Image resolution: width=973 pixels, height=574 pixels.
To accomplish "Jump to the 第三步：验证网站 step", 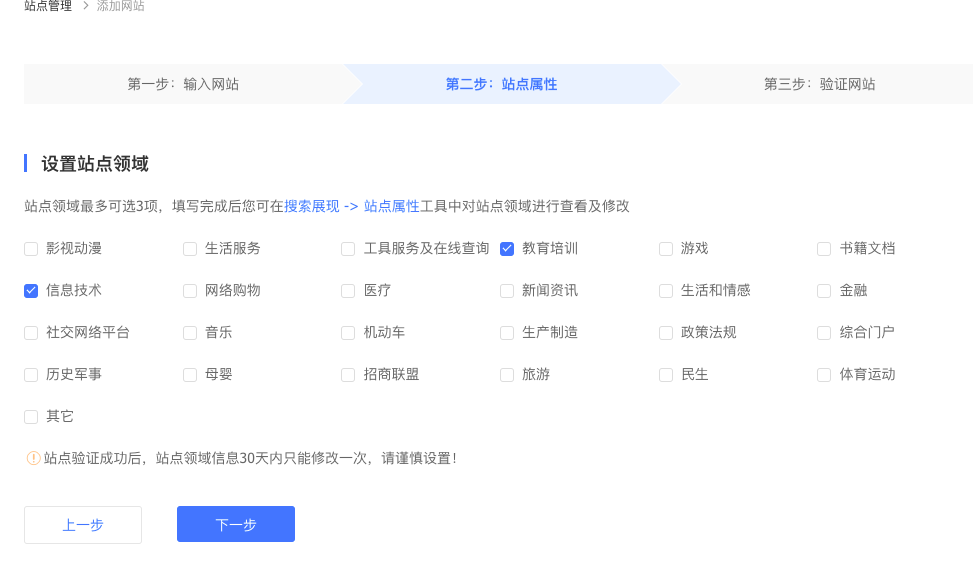I will click(x=819, y=84).
